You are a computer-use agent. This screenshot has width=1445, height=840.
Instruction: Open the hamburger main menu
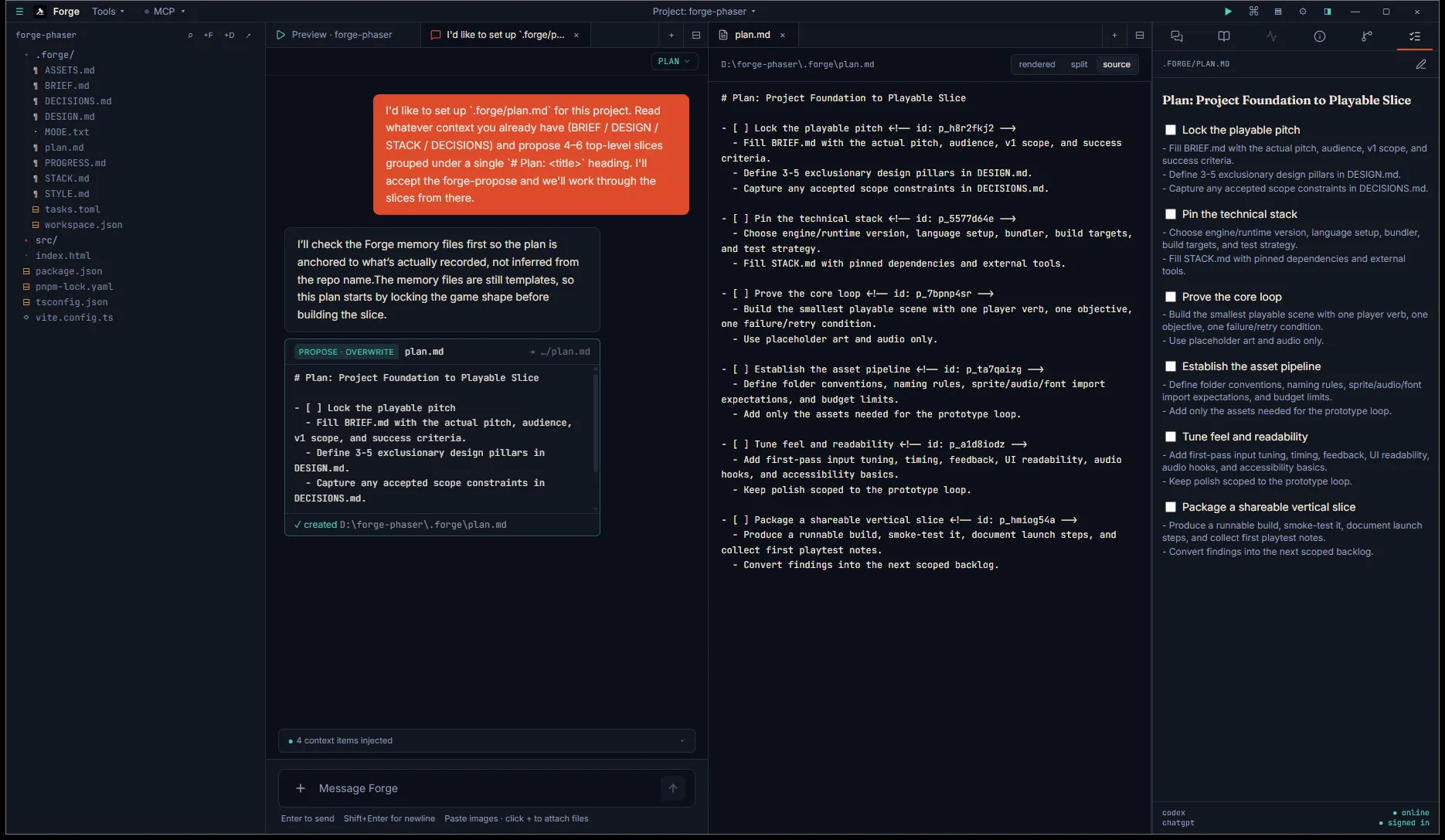coord(19,12)
